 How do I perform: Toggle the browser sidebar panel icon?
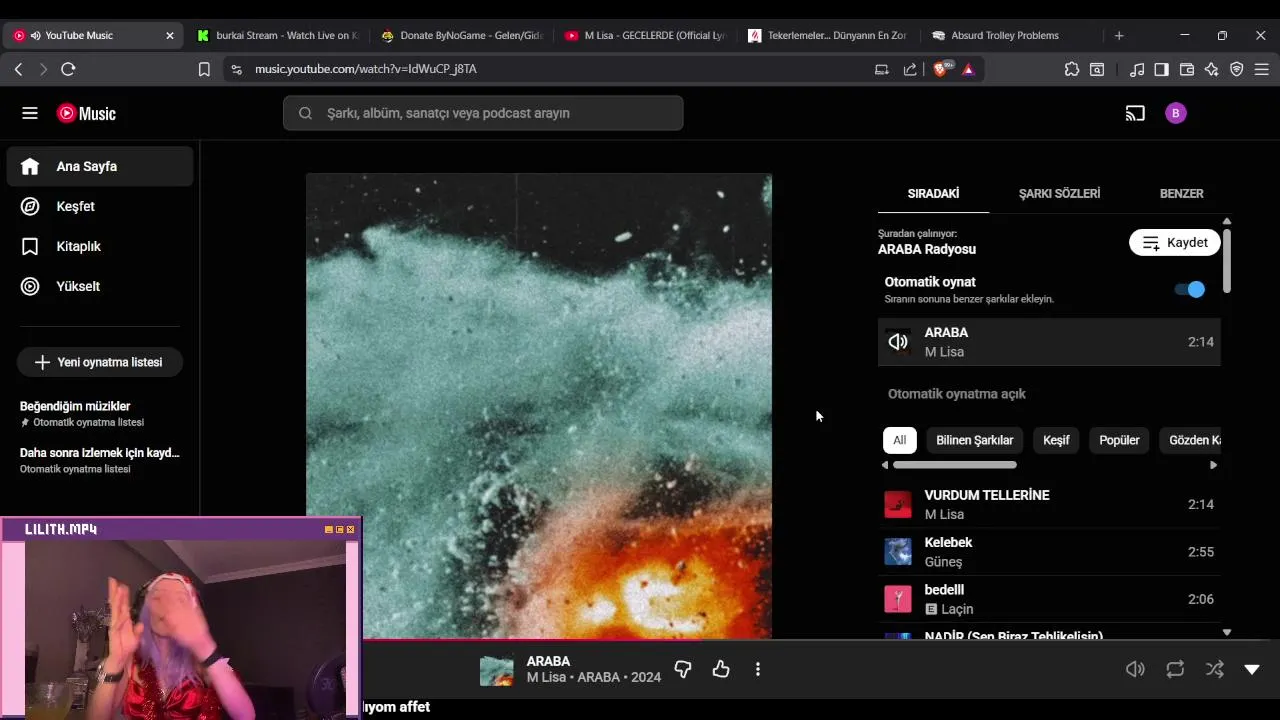[1161, 69]
